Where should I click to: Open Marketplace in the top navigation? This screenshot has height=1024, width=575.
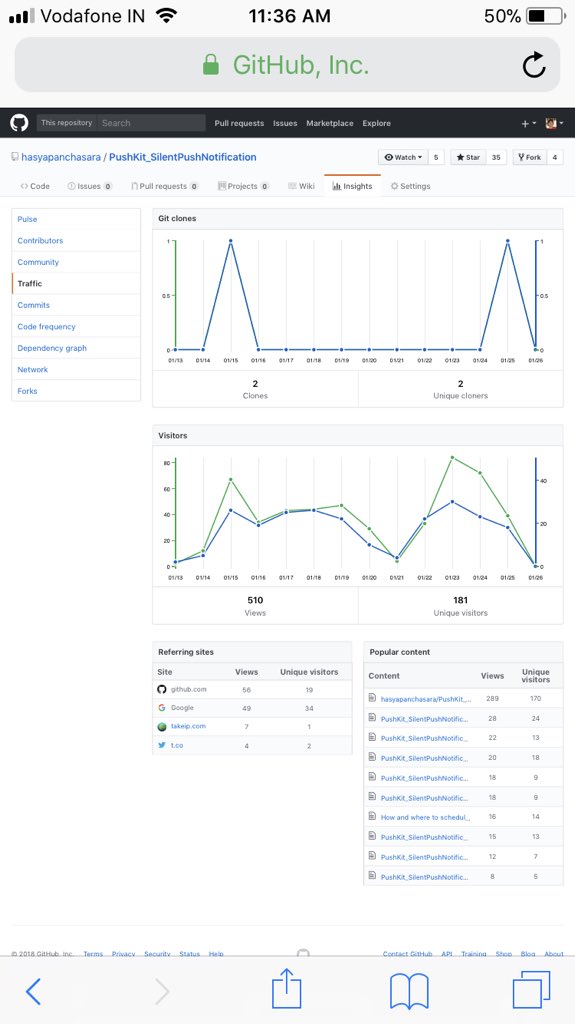(330, 123)
